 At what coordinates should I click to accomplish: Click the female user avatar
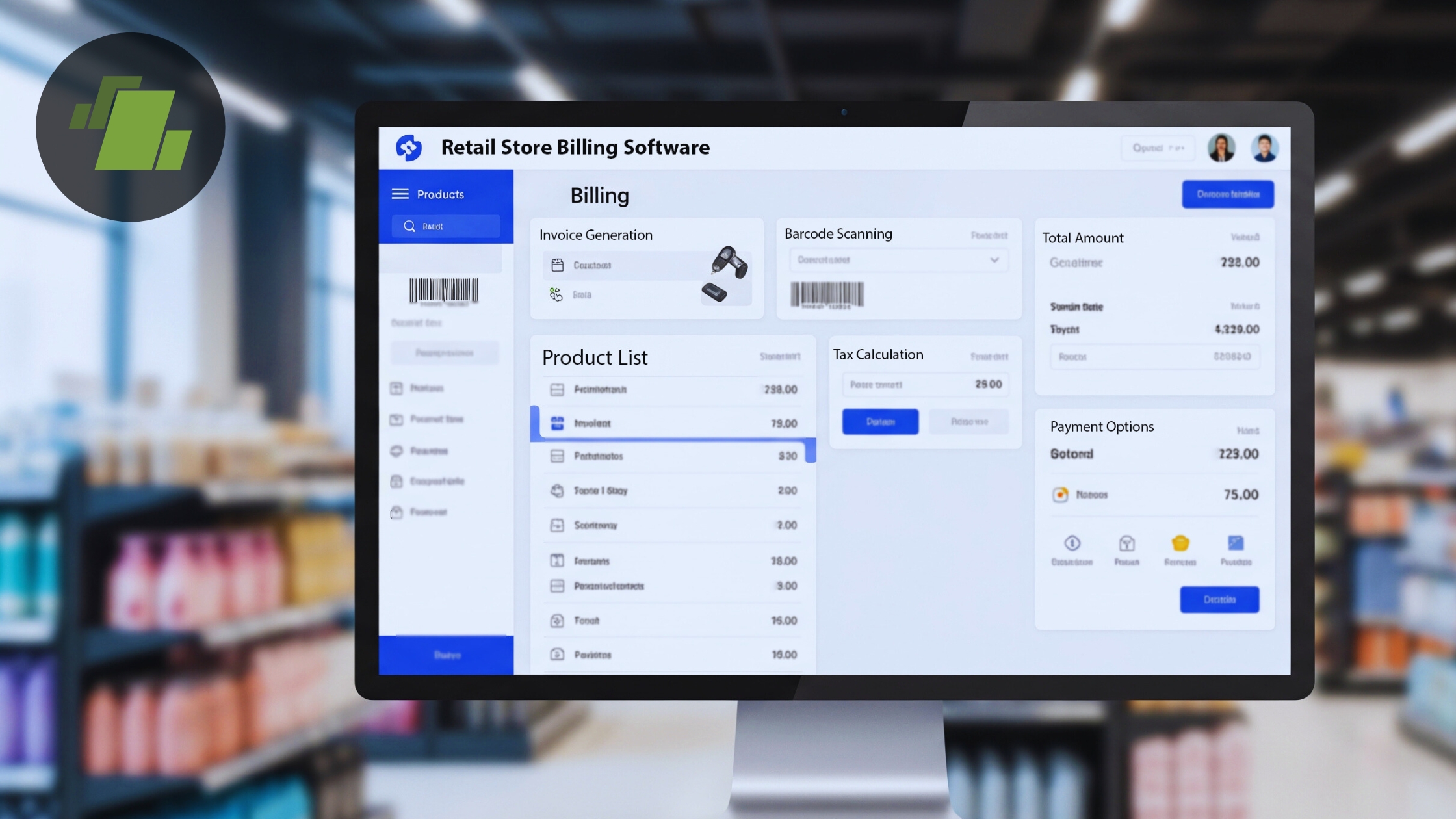coord(1221,148)
